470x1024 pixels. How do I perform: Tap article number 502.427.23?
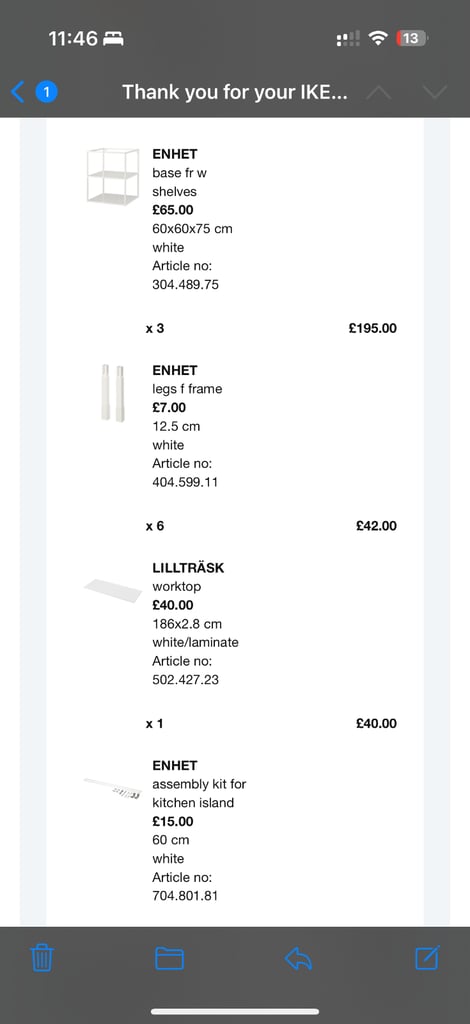coord(185,679)
